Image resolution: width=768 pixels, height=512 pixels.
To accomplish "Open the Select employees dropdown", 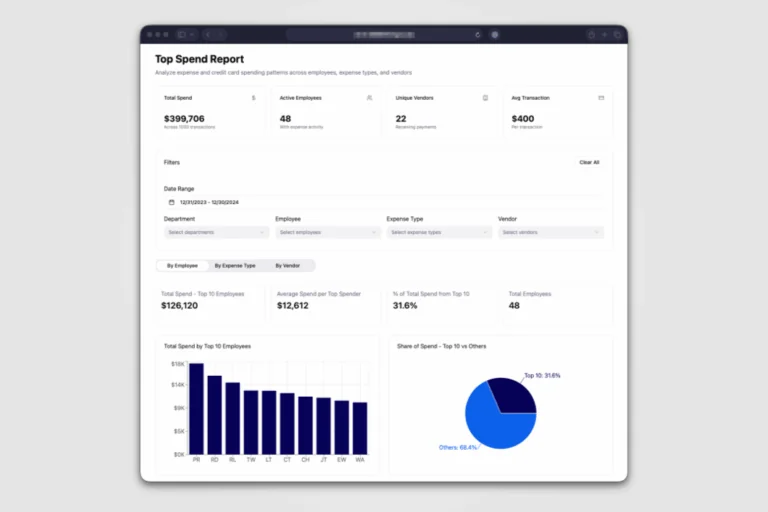I will (328, 232).
